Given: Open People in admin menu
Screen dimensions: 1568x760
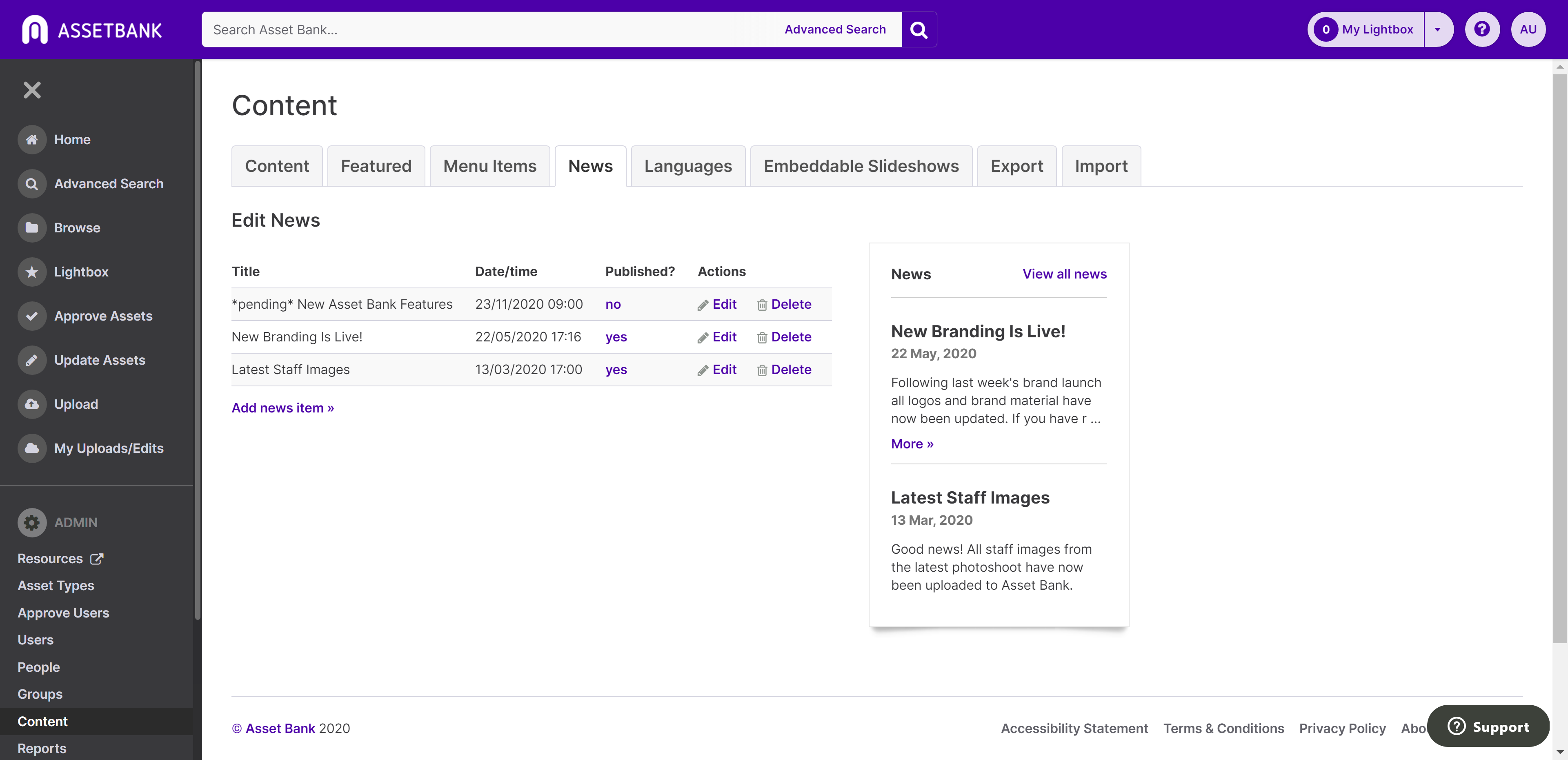Looking at the screenshot, I should pyautogui.click(x=38, y=667).
